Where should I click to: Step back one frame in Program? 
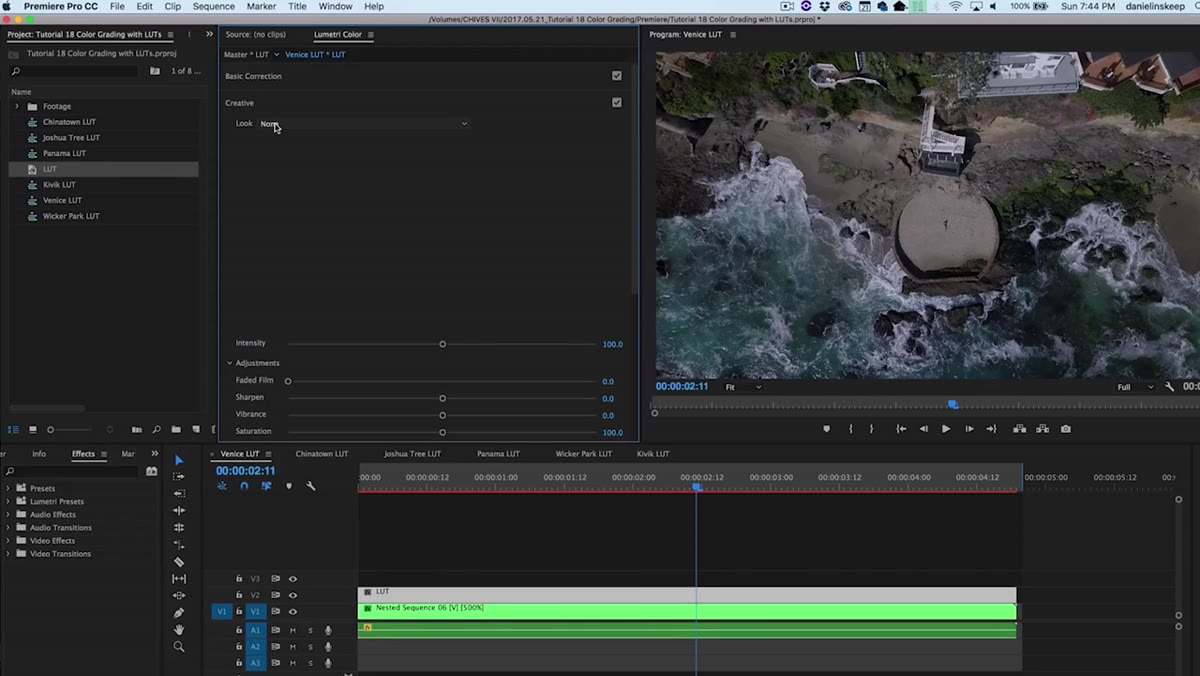(x=924, y=429)
